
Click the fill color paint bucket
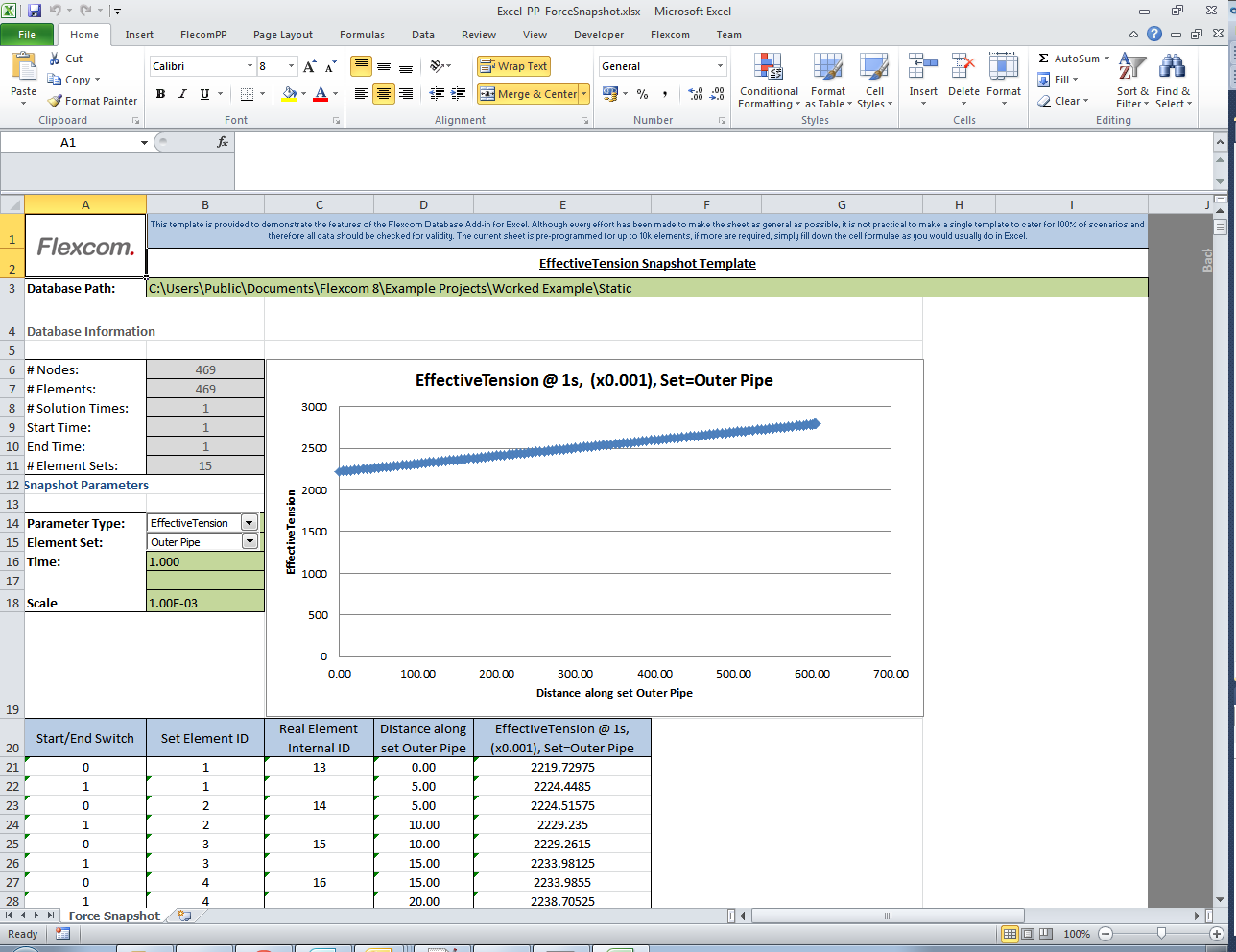pyautogui.click(x=289, y=94)
